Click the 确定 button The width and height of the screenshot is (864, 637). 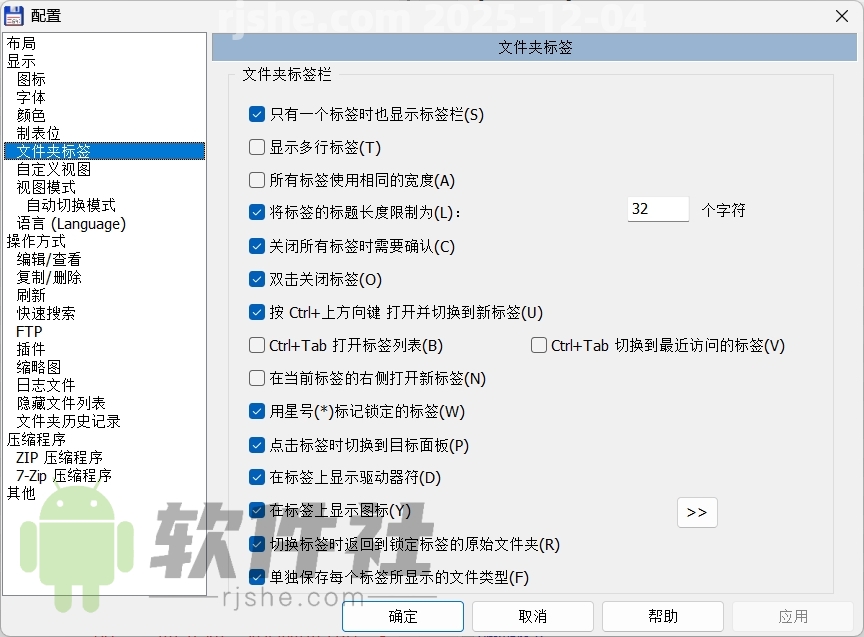coord(402,616)
